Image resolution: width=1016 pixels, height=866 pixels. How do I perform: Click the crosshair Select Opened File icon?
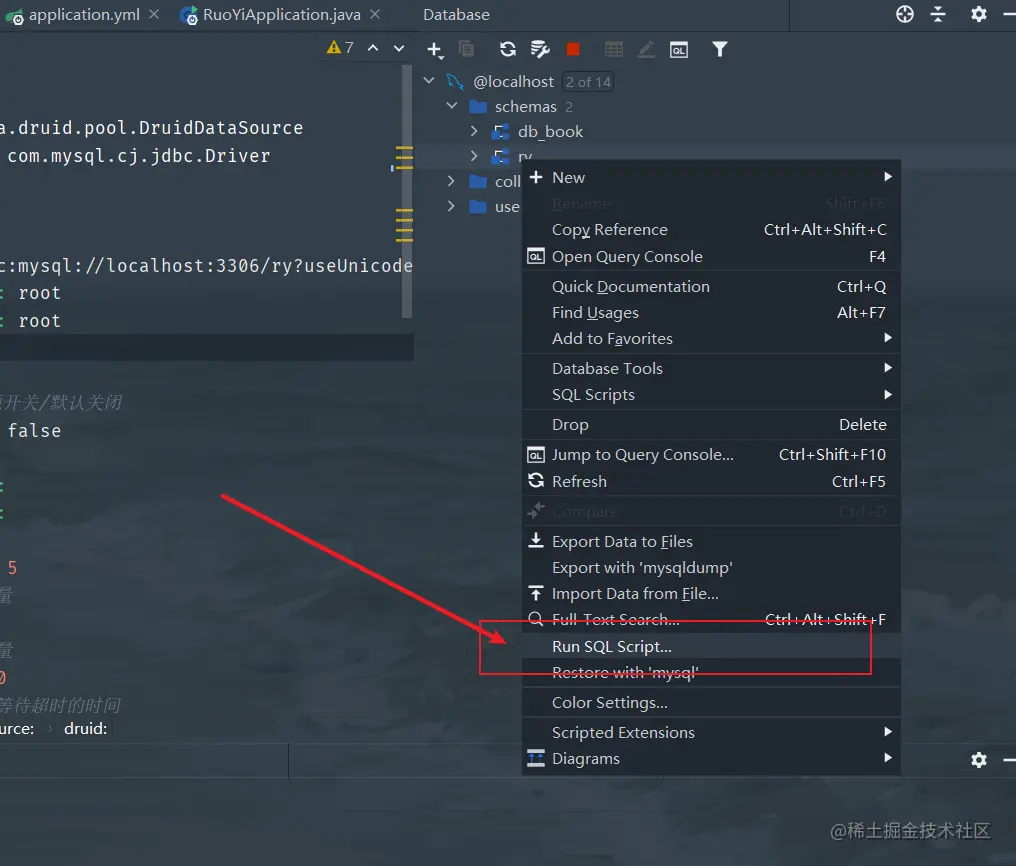[905, 14]
